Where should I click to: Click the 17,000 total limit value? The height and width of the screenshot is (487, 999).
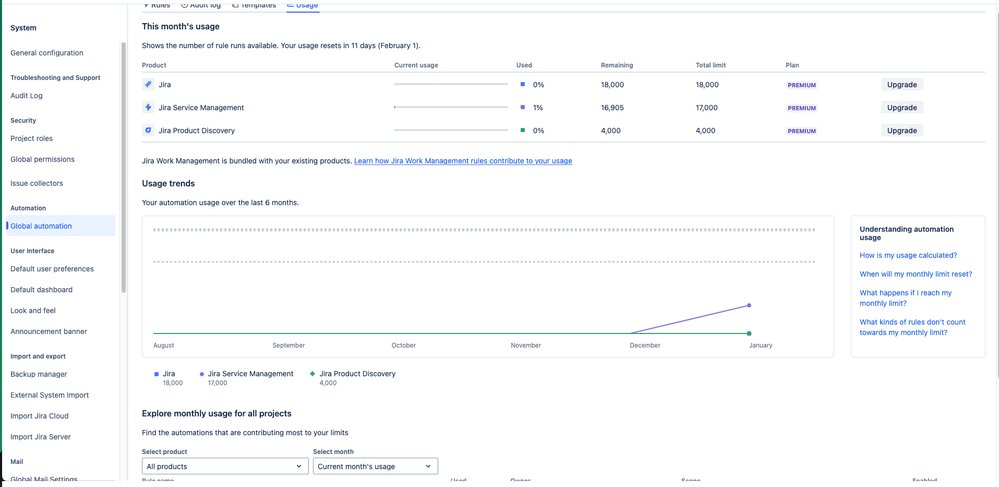pos(707,108)
